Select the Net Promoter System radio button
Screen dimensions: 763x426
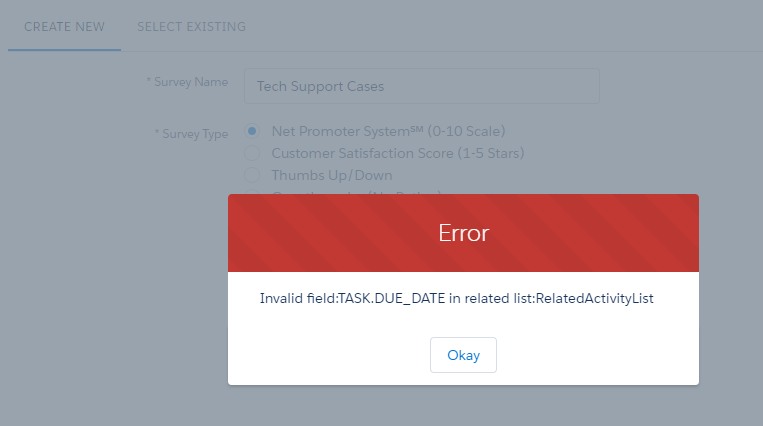tap(252, 131)
